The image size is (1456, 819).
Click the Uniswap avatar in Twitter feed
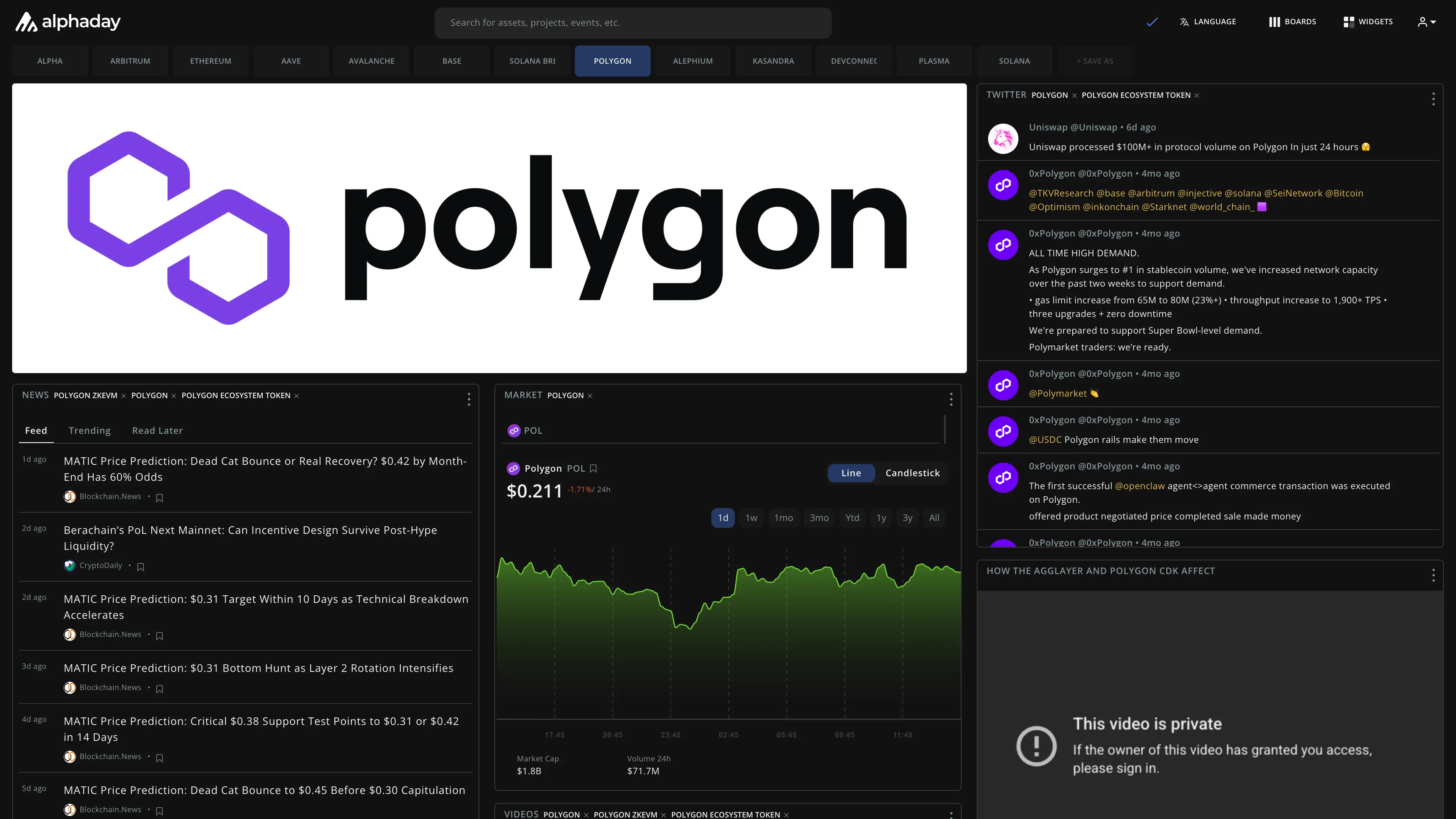click(1003, 138)
